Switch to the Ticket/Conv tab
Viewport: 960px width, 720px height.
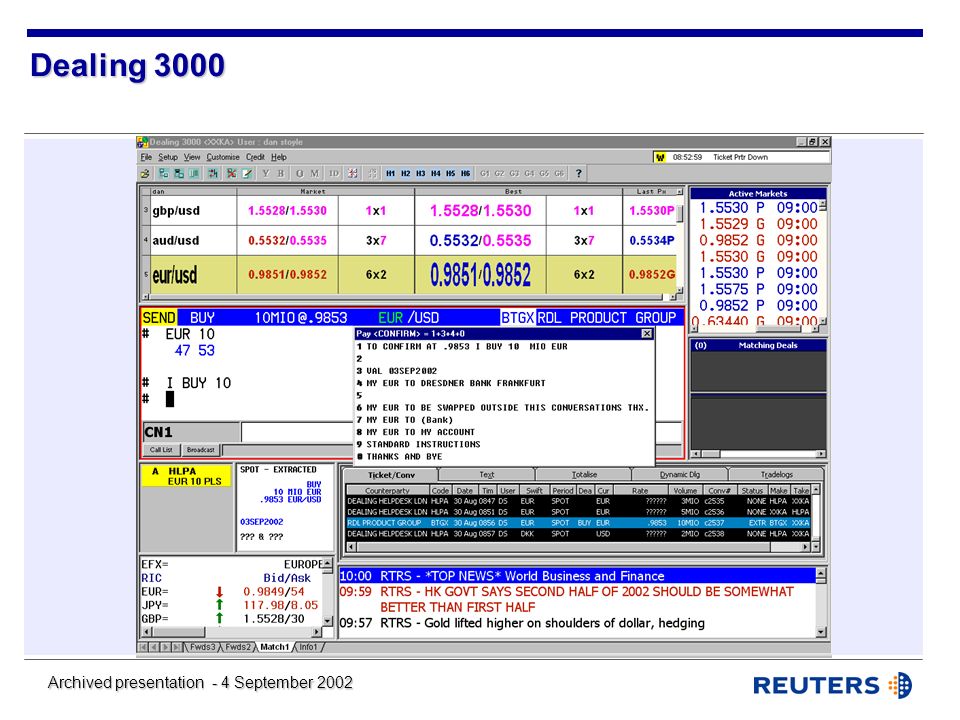point(391,475)
